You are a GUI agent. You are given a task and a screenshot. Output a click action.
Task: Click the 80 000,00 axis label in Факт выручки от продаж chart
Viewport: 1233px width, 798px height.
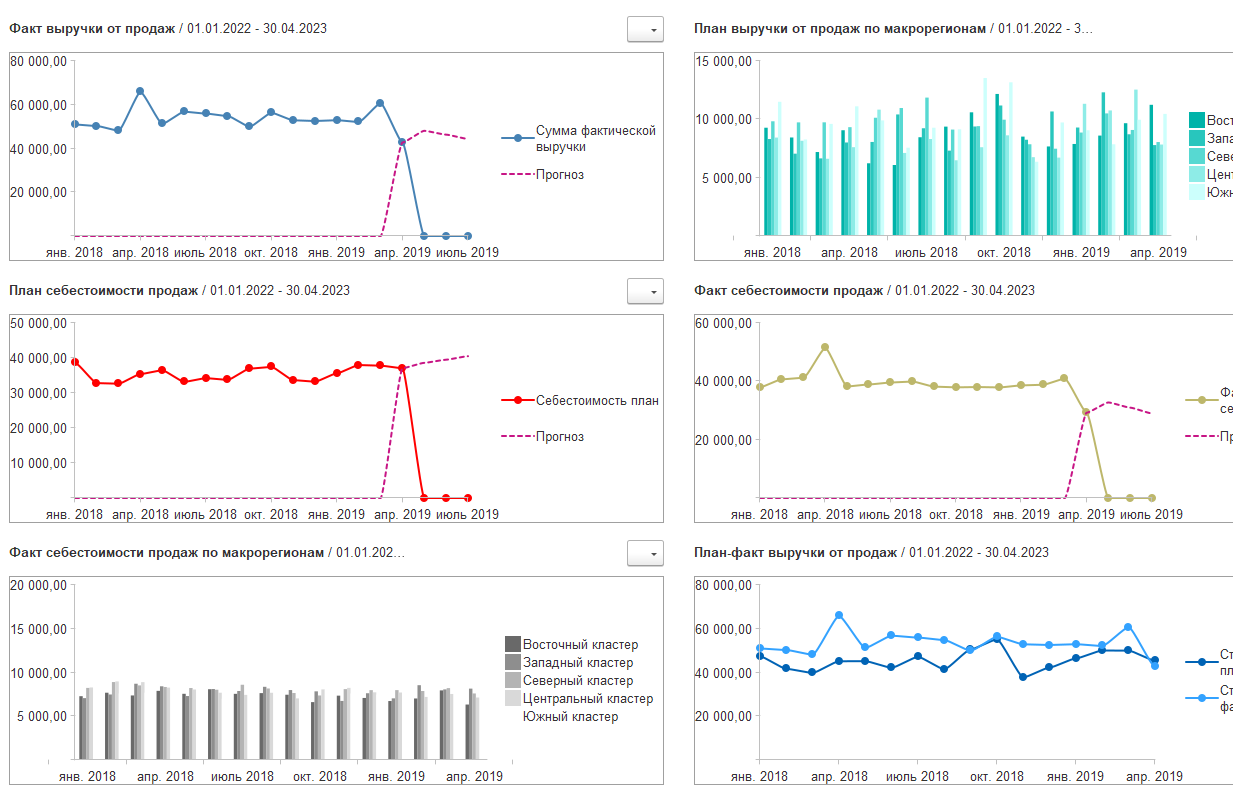pyautogui.click(x=39, y=61)
